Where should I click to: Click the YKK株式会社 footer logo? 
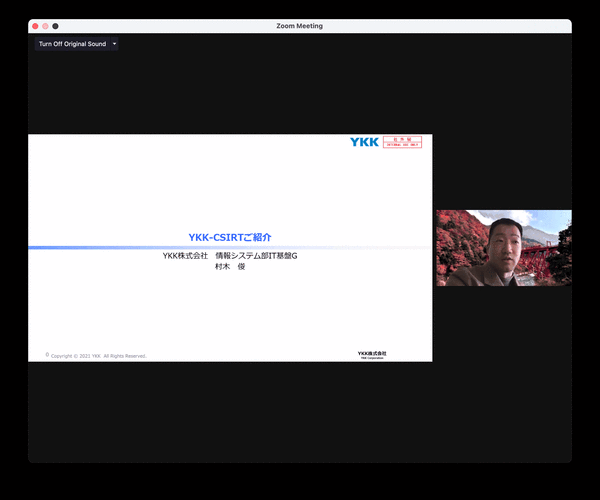click(372, 355)
